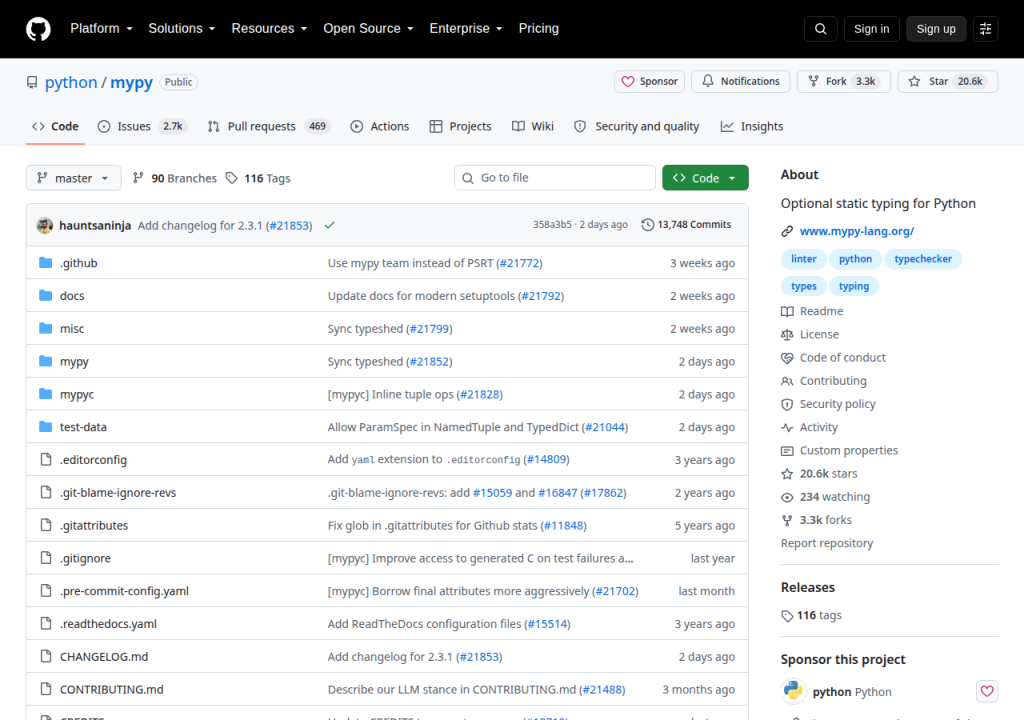Open the command palette icon next to Sign up

tap(985, 29)
